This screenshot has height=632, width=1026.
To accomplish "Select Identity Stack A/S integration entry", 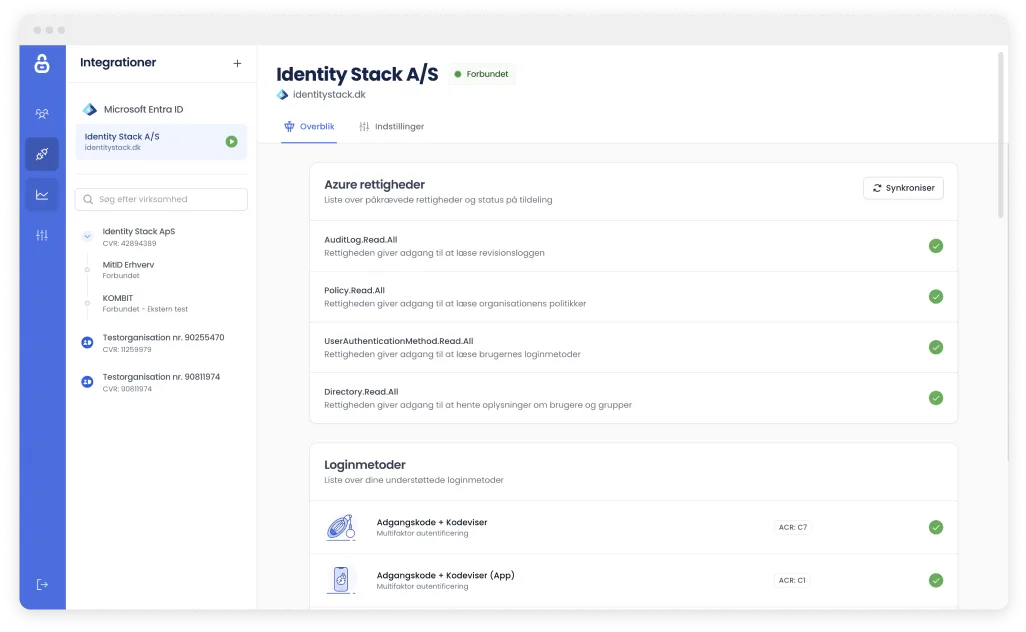I will (161, 141).
